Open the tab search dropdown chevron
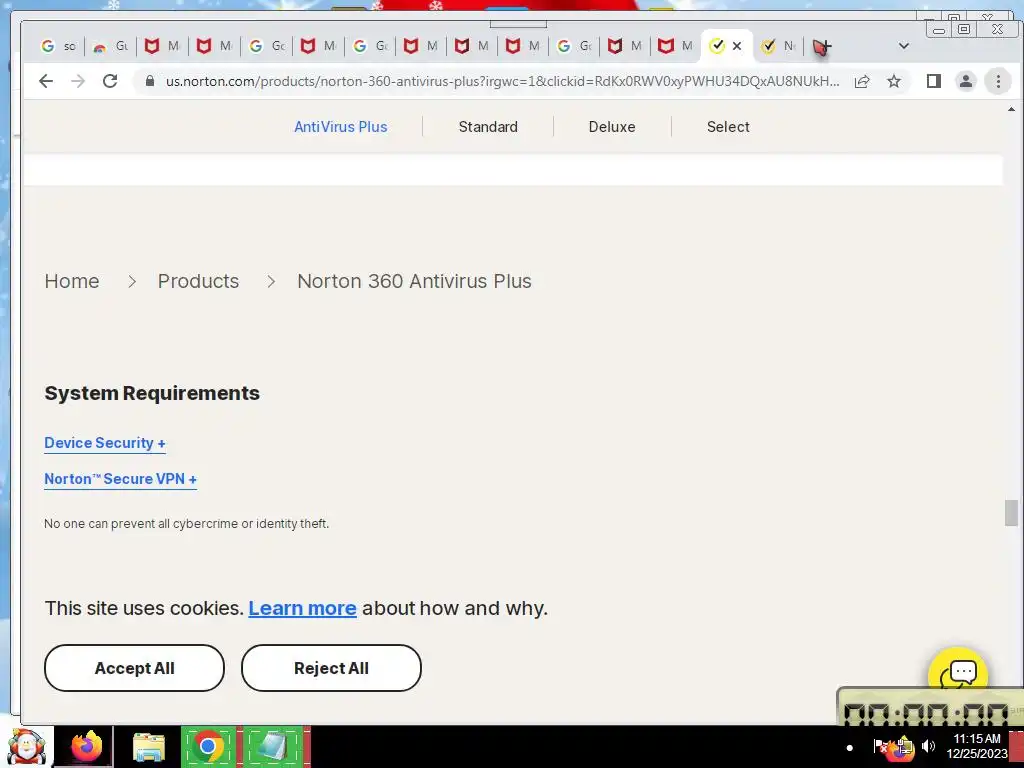This screenshot has width=1024, height=768. [904, 46]
